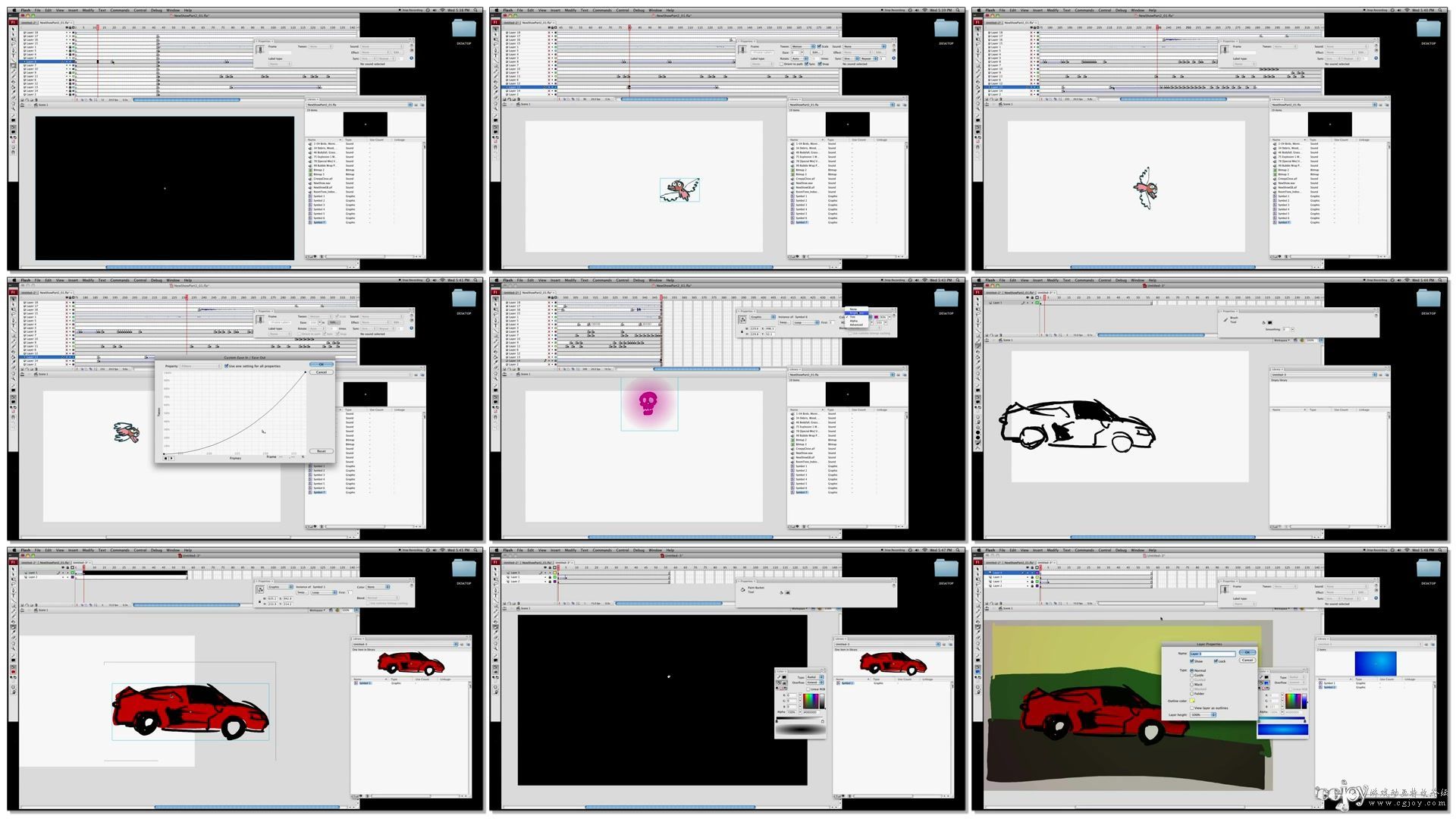Select the Eraser tool in the Paint Bucket screenshot
This screenshot has height=819, width=1456.
pyautogui.click(x=495, y=637)
